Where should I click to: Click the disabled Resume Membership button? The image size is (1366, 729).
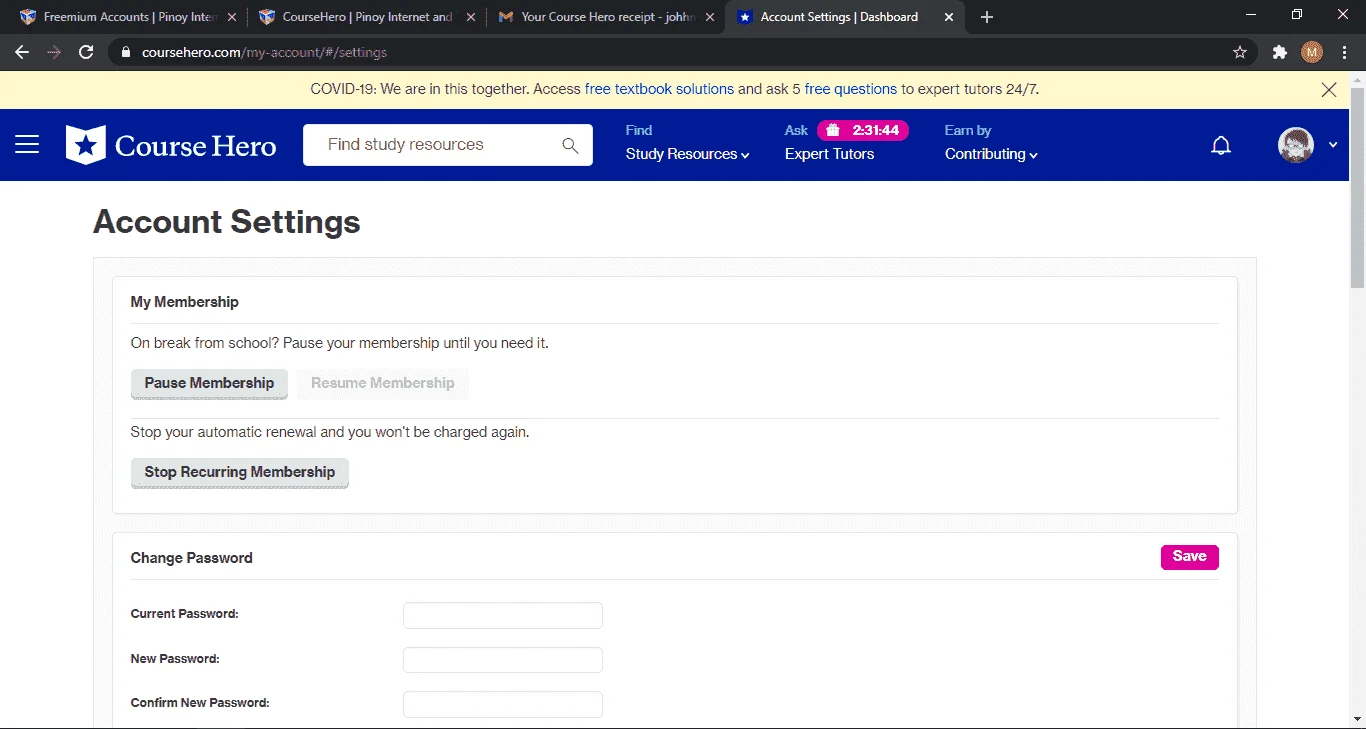[383, 383]
